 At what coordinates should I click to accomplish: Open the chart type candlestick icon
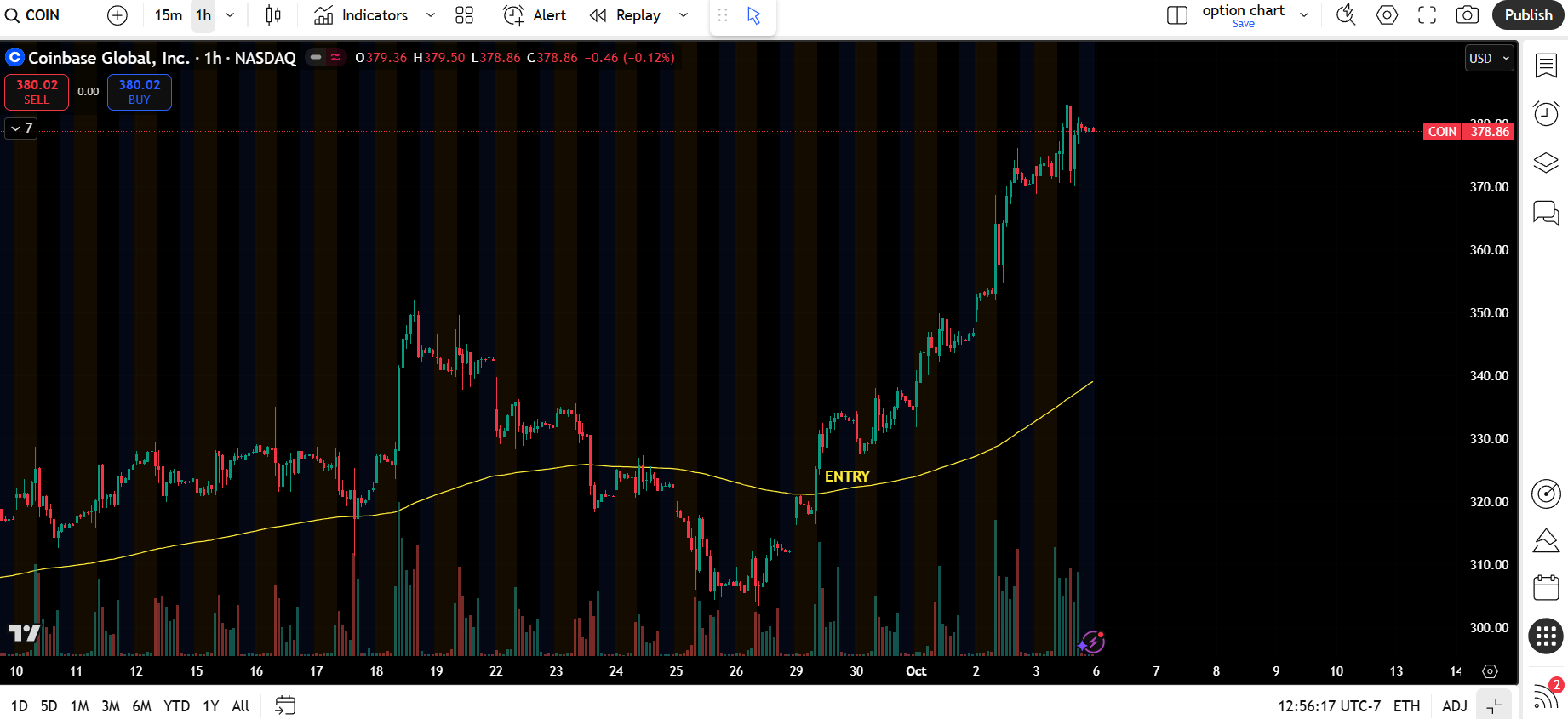(x=273, y=15)
